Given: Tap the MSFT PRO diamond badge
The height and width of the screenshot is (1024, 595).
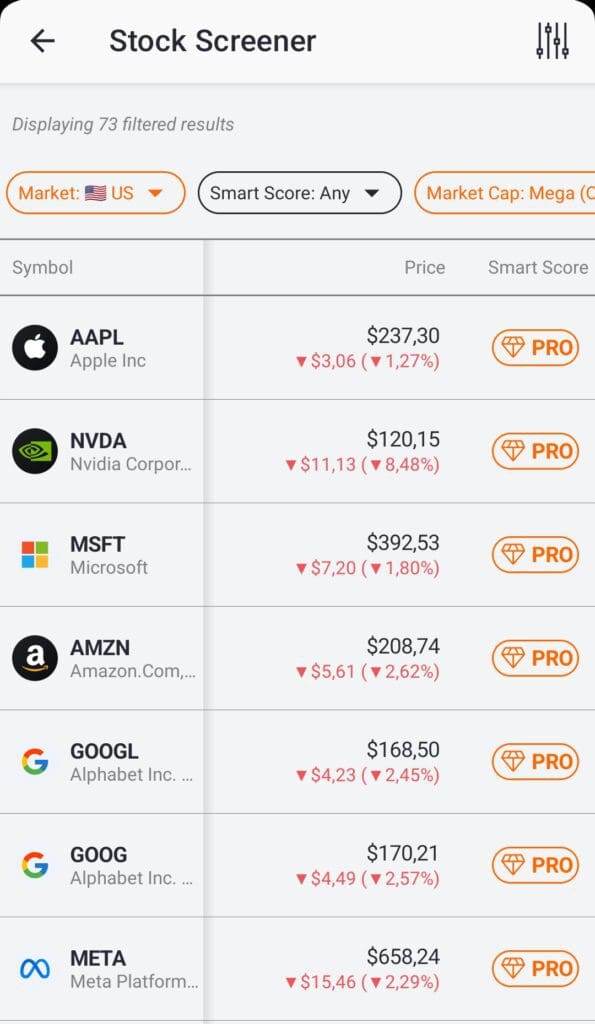Looking at the screenshot, I should coord(535,555).
